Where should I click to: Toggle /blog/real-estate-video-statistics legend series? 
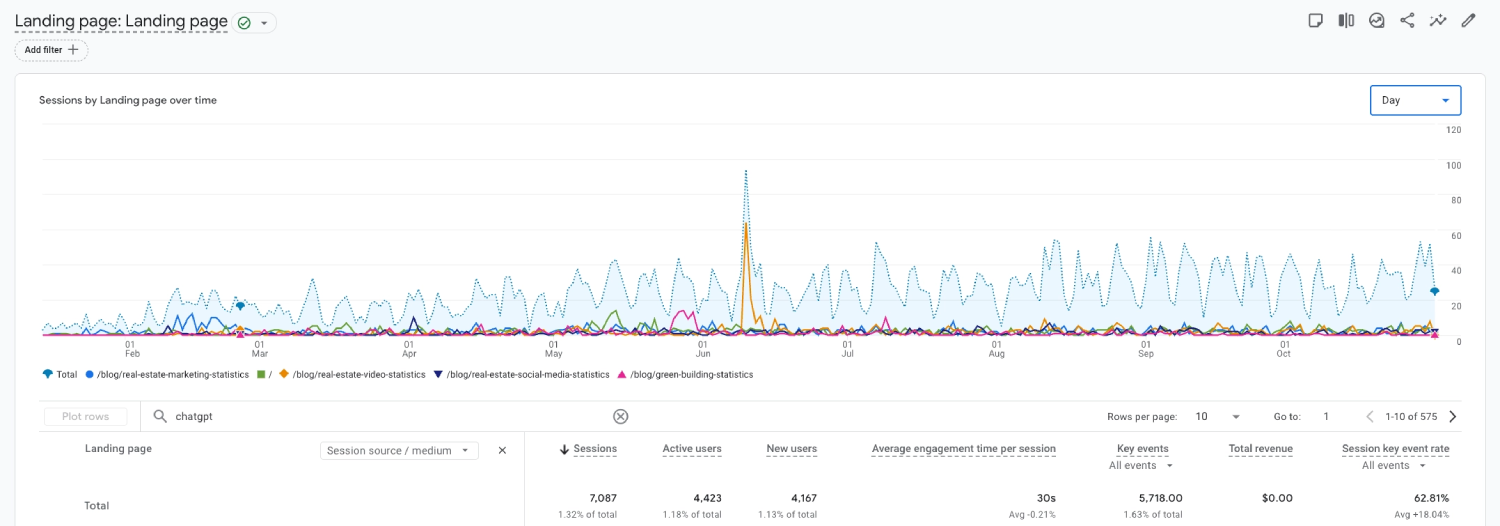pos(352,375)
